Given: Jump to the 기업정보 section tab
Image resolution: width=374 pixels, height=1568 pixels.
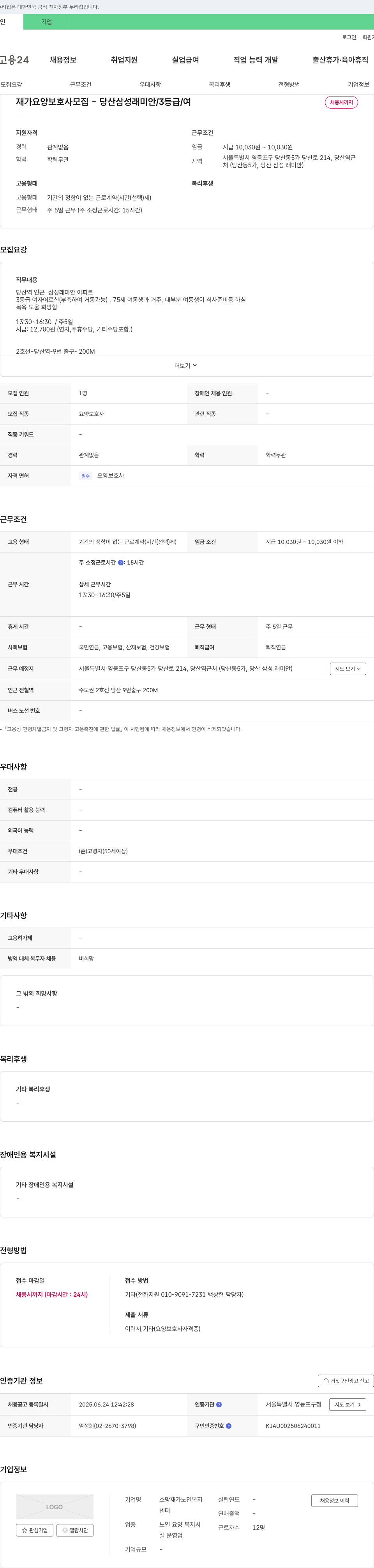Looking at the screenshot, I should tap(358, 84).
